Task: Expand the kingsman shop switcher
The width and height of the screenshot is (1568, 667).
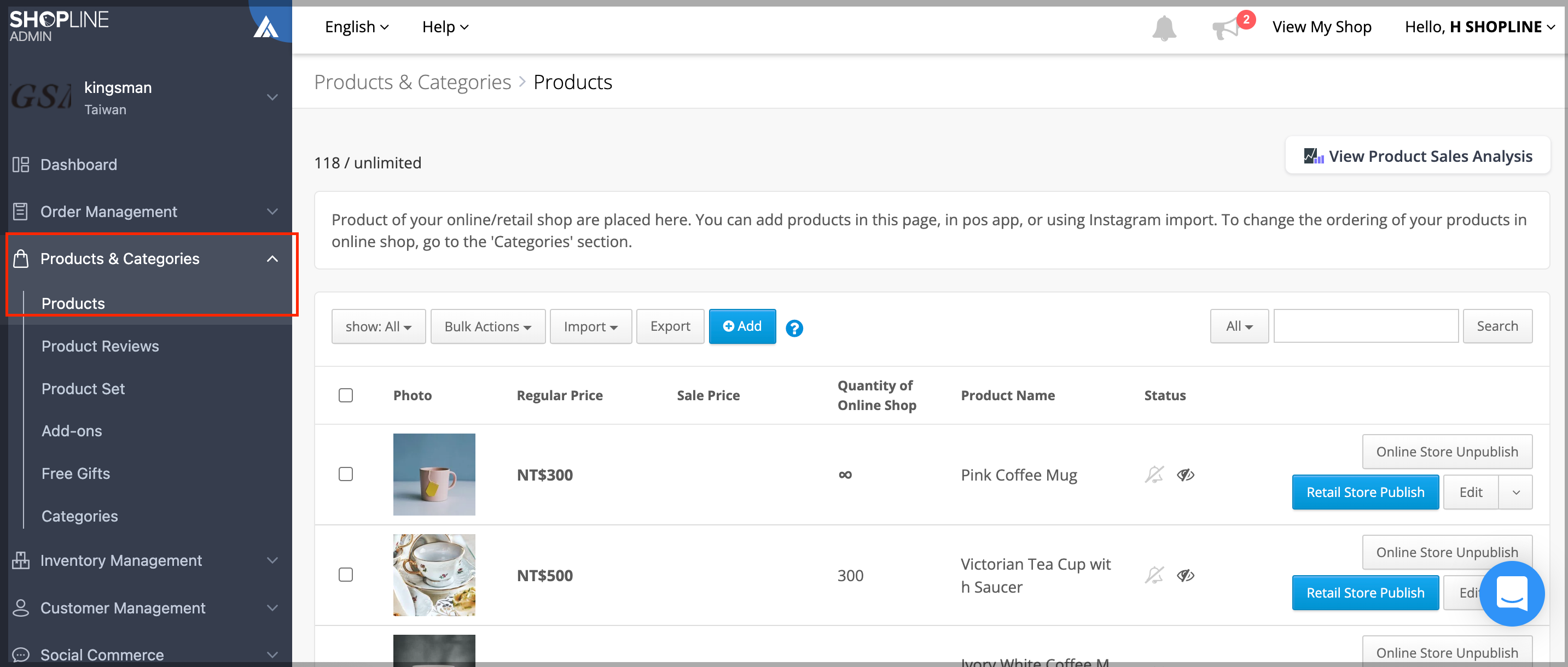Action: click(272, 97)
